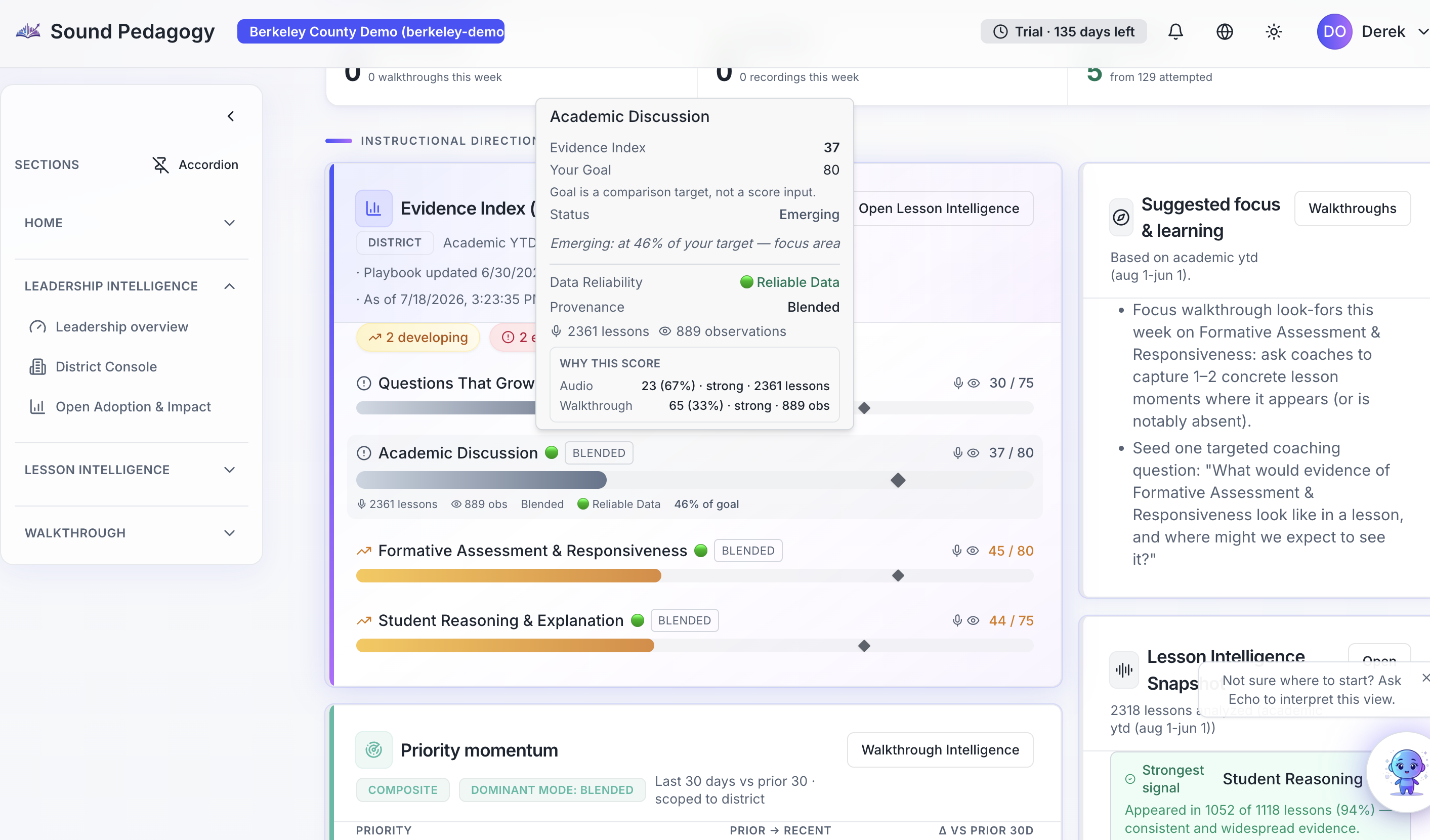
Task: Click the Walkthrough Intelligence button
Action: click(x=940, y=750)
